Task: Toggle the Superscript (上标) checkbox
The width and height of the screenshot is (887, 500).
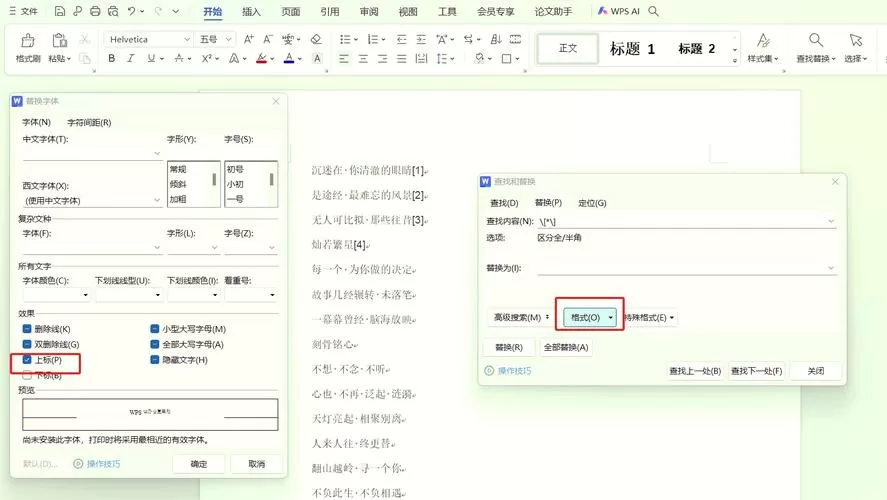Action: (x=27, y=360)
